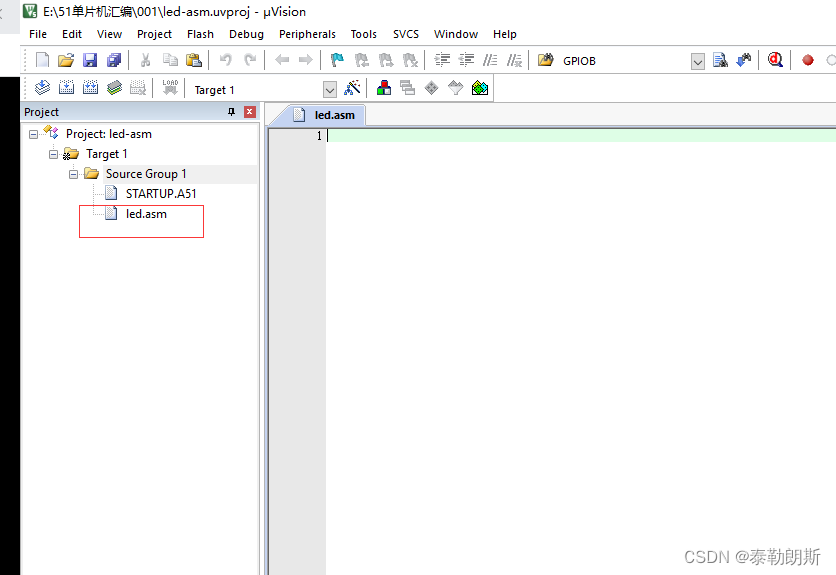Open the Debug menu
Screen dimensions: 836x575
tap(246, 34)
